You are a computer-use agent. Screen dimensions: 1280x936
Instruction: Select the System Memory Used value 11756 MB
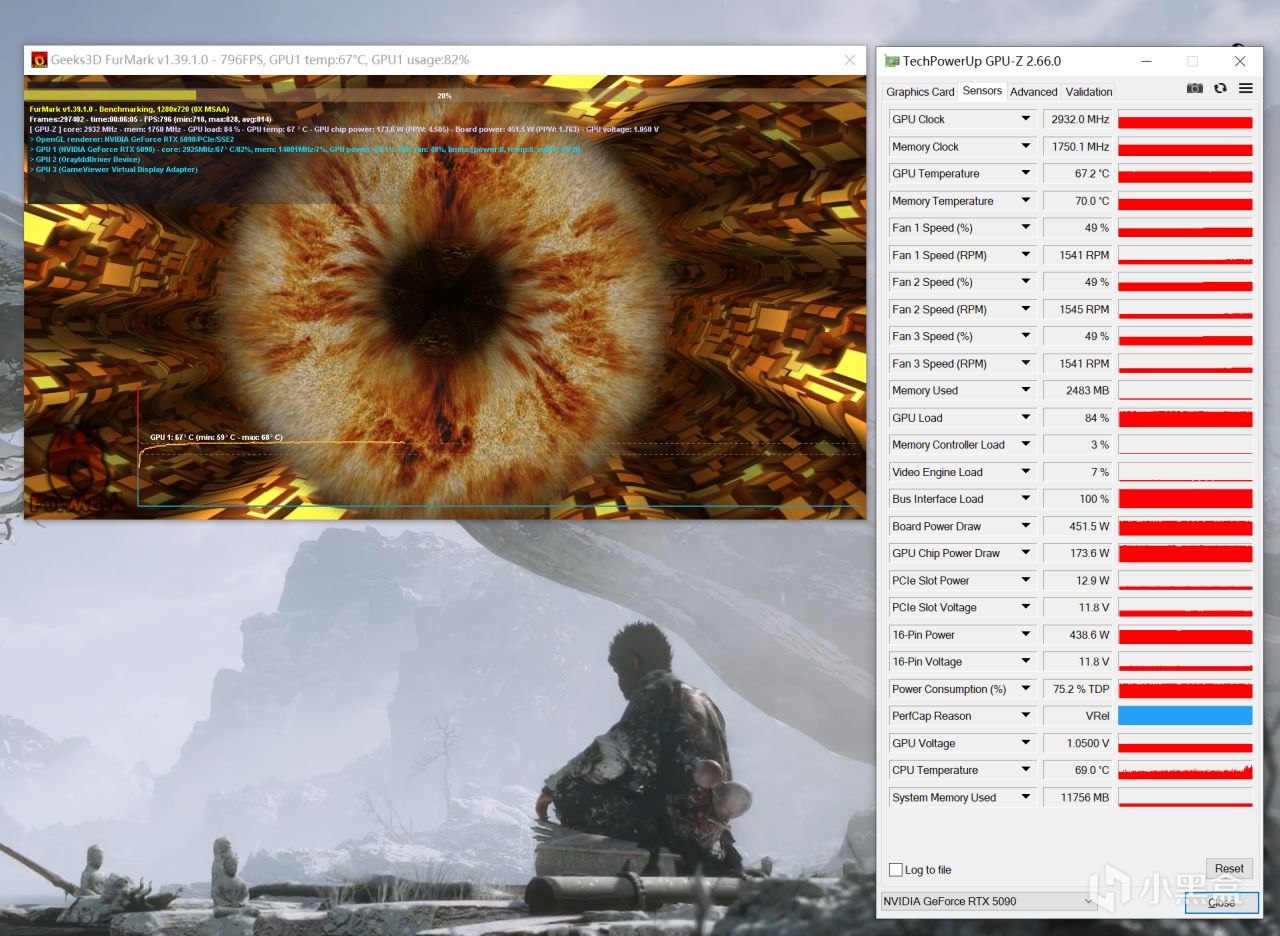(x=1078, y=797)
